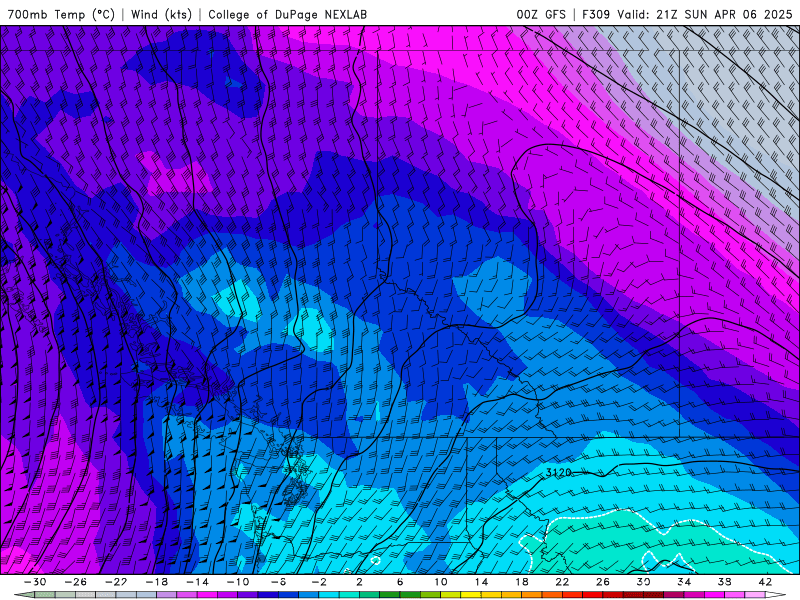Viewport: 800px width, 600px height.
Task: Click the '42' color scale label
Action: pos(765,582)
